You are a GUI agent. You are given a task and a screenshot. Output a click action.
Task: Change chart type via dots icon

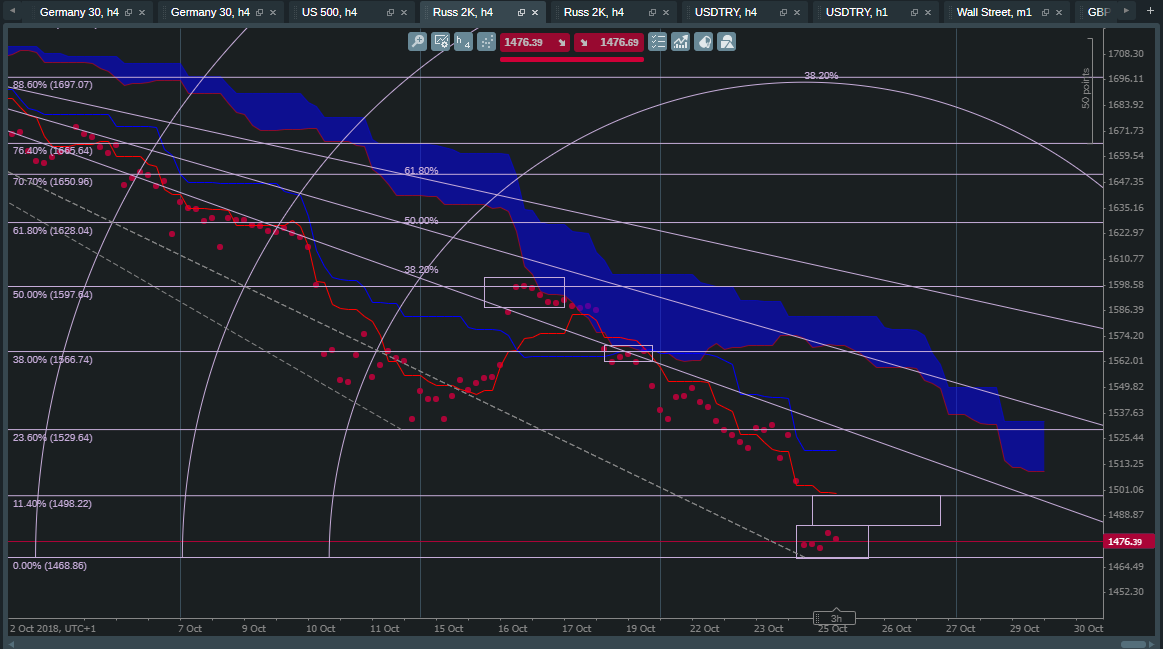tap(487, 42)
